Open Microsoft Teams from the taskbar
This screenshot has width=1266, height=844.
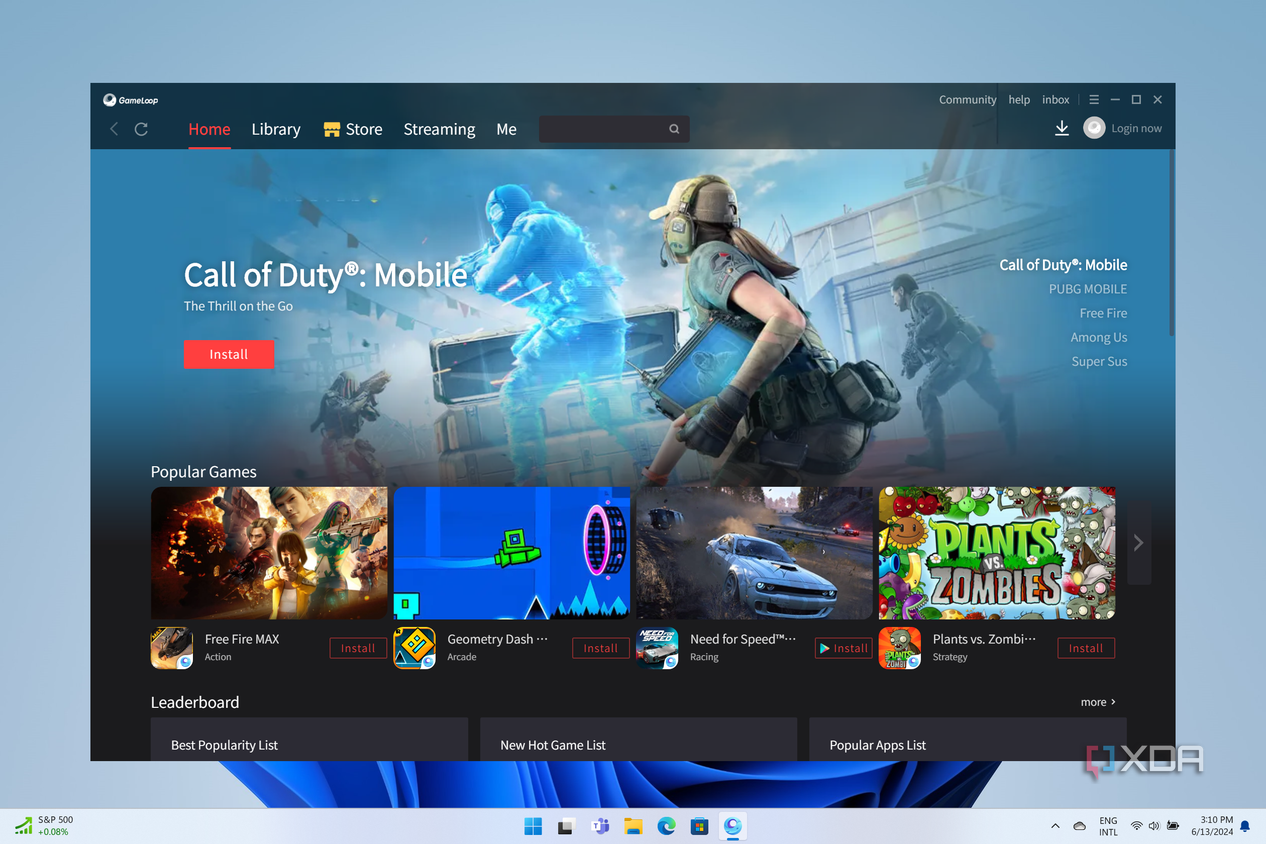tap(600, 826)
